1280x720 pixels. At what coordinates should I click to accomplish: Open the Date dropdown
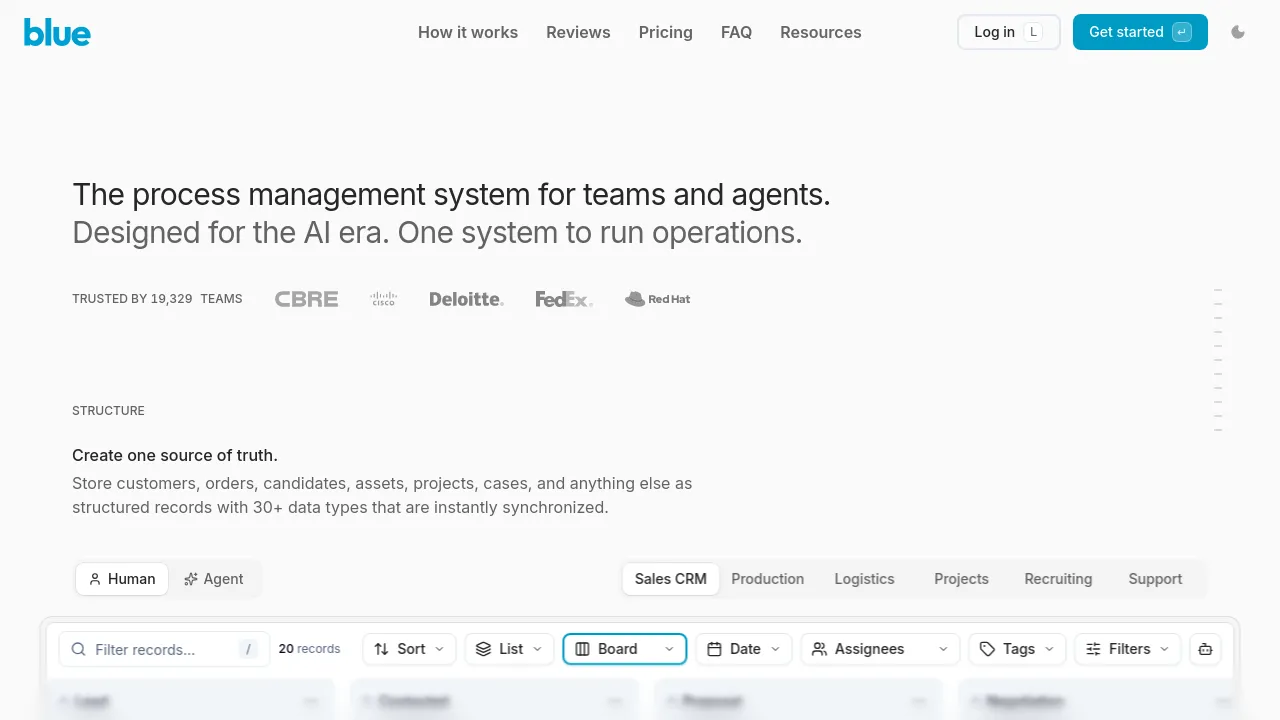[744, 649]
